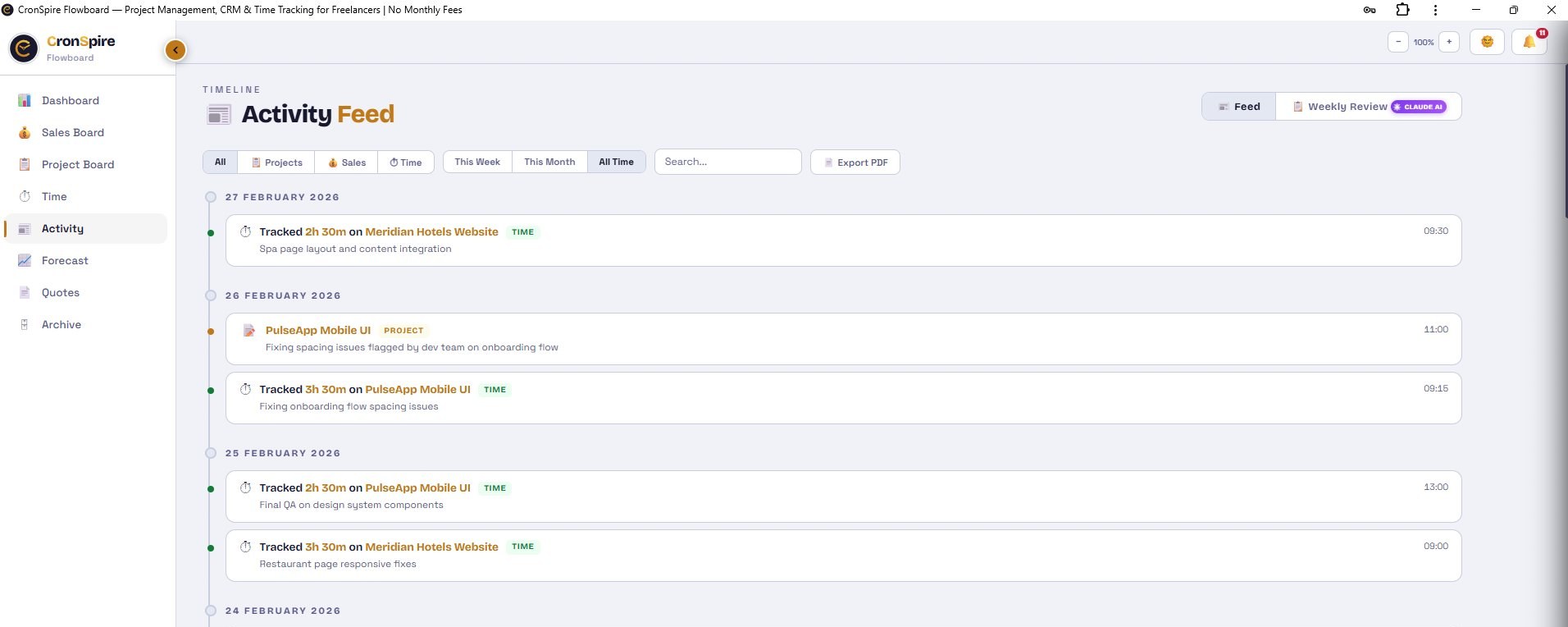Click the CronSpire logo icon
1568x627 pixels.
click(24, 48)
